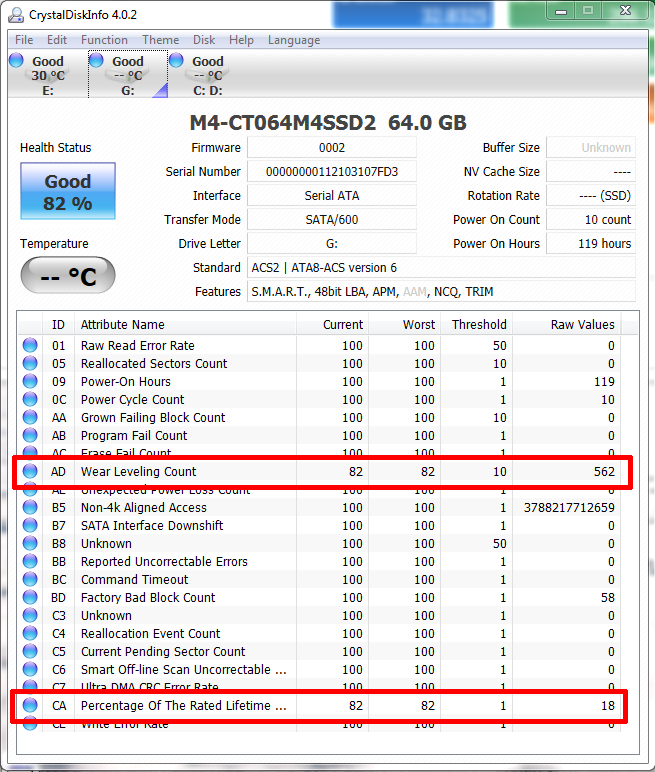Image resolution: width=655 pixels, height=772 pixels.
Task: Click status orb of Wear Leveling Count
Action: tap(30, 471)
